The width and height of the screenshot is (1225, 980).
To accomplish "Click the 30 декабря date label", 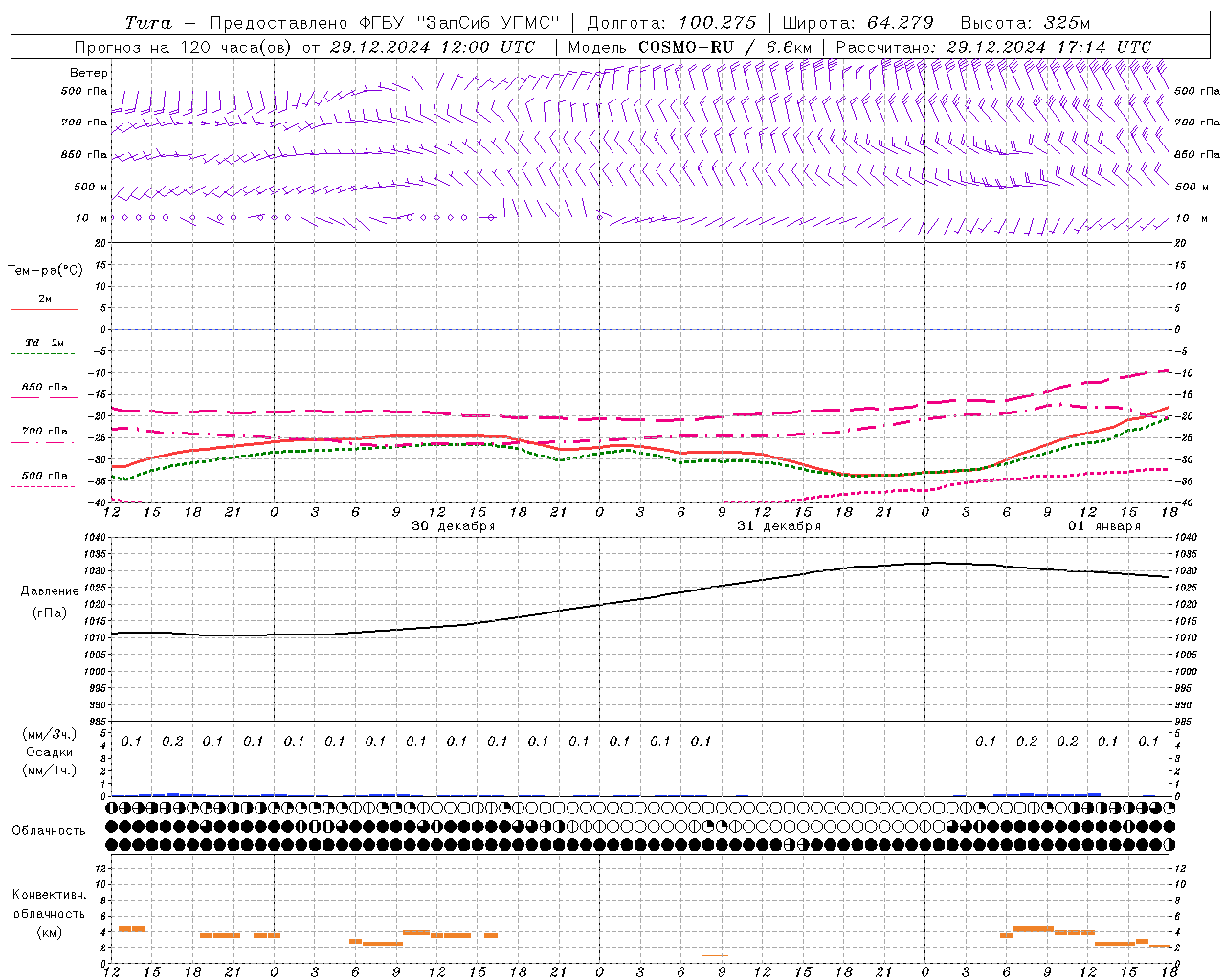I will [454, 526].
